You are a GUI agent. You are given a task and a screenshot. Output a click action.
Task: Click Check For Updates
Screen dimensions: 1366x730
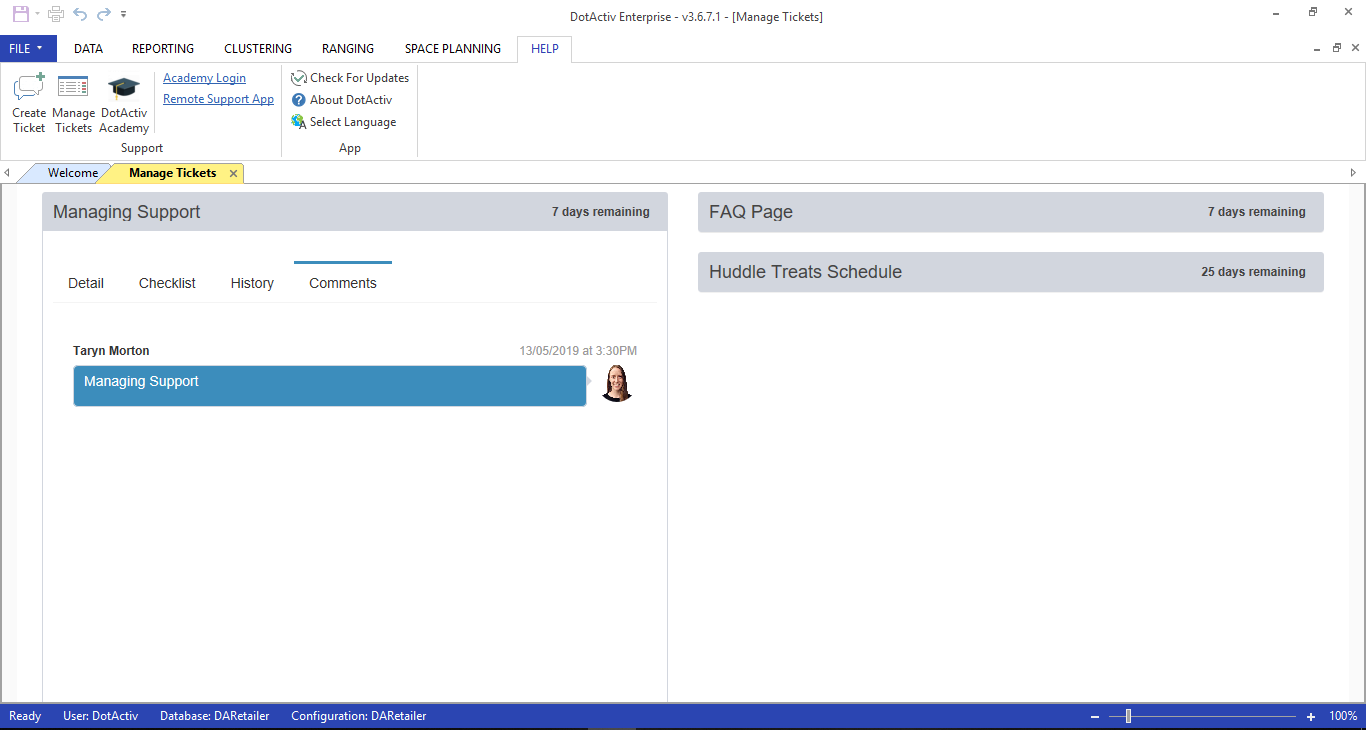point(350,78)
